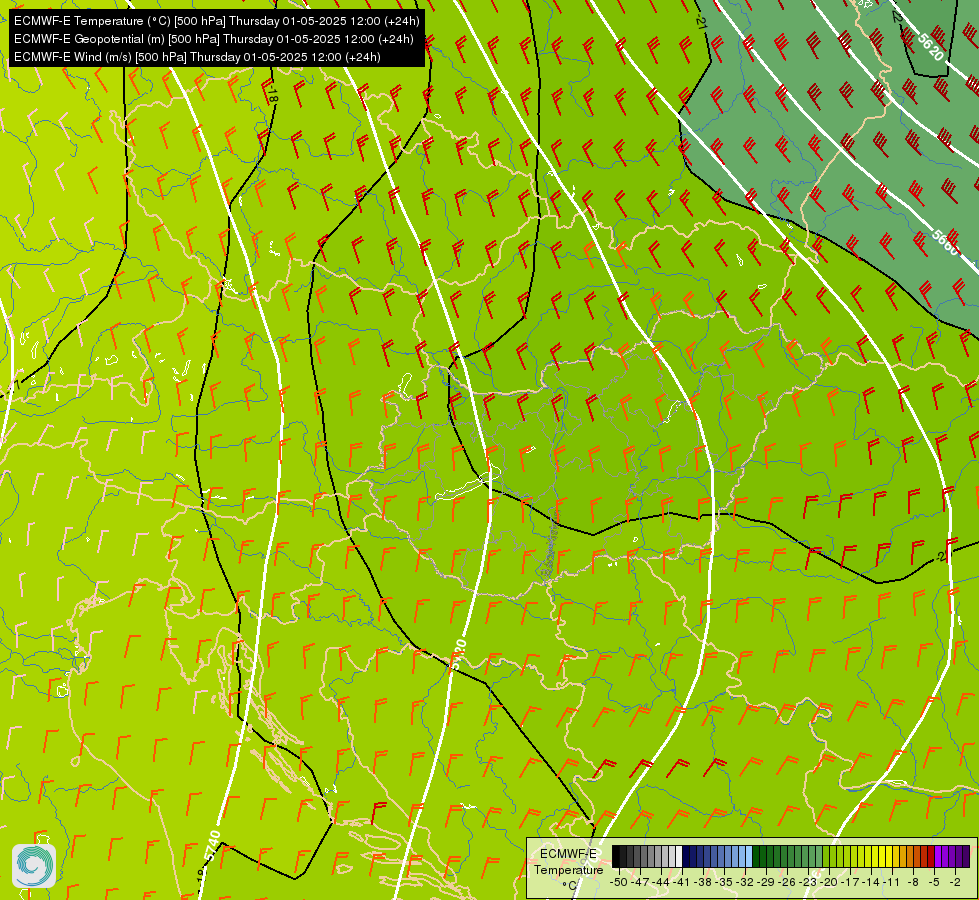The image size is (979, 900).
Task: Click the -8 legend tick label
Action: coord(913,883)
